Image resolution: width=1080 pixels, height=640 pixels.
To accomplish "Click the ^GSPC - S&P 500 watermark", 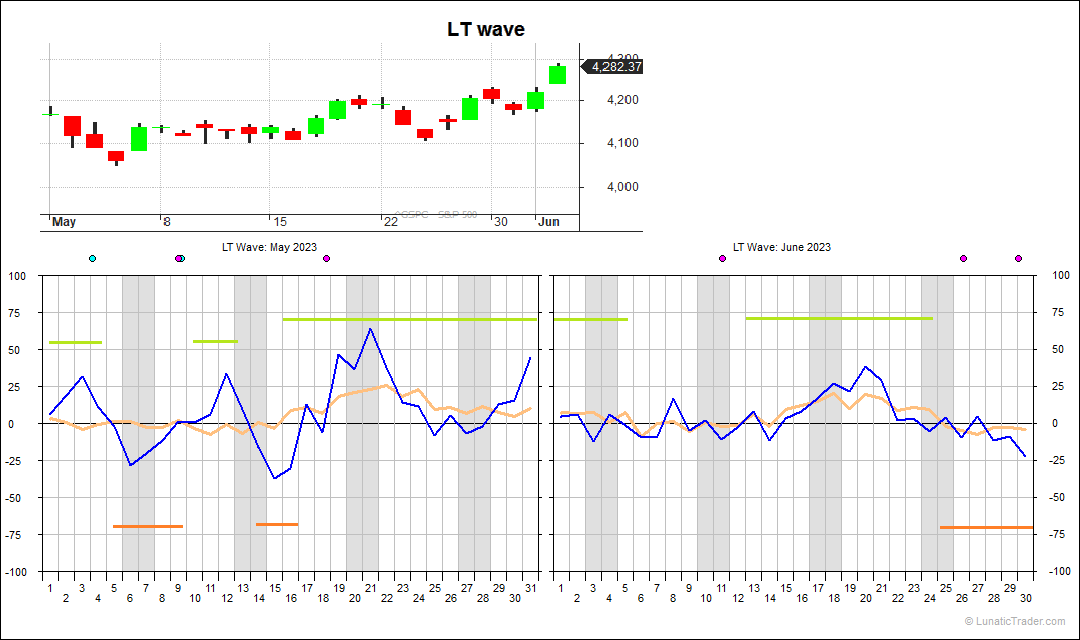I will pyautogui.click(x=435, y=214).
